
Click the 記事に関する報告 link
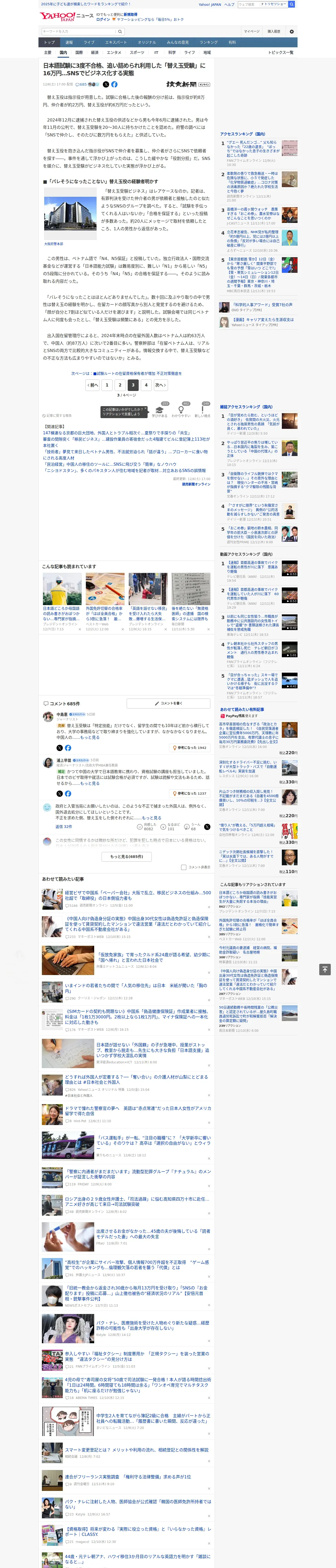click(x=57, y=416)
